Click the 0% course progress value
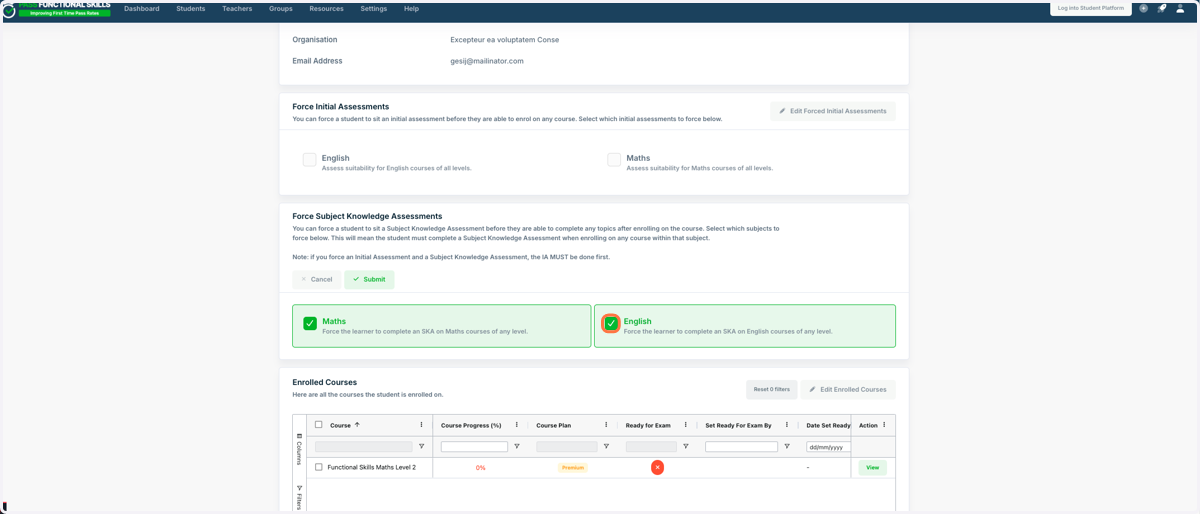The height and width of the screenshot is (514, 1200). click(481, 467)
